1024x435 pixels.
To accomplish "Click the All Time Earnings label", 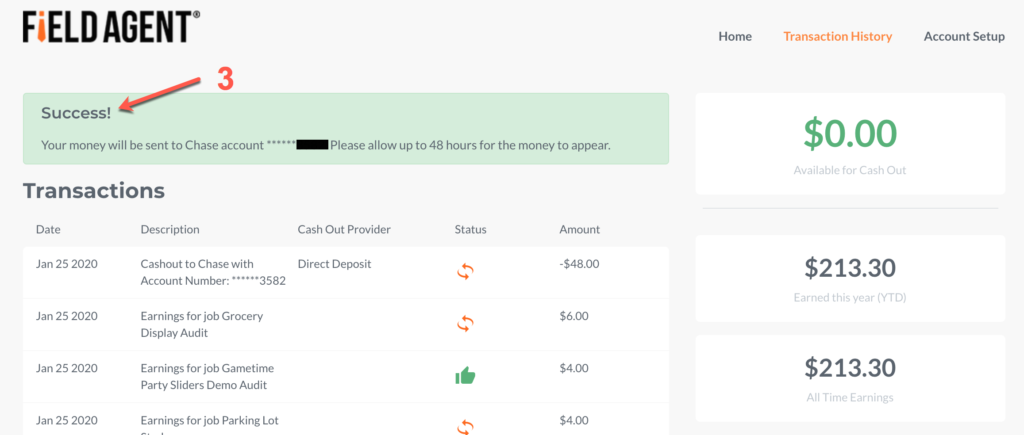I will coord(850,397).
